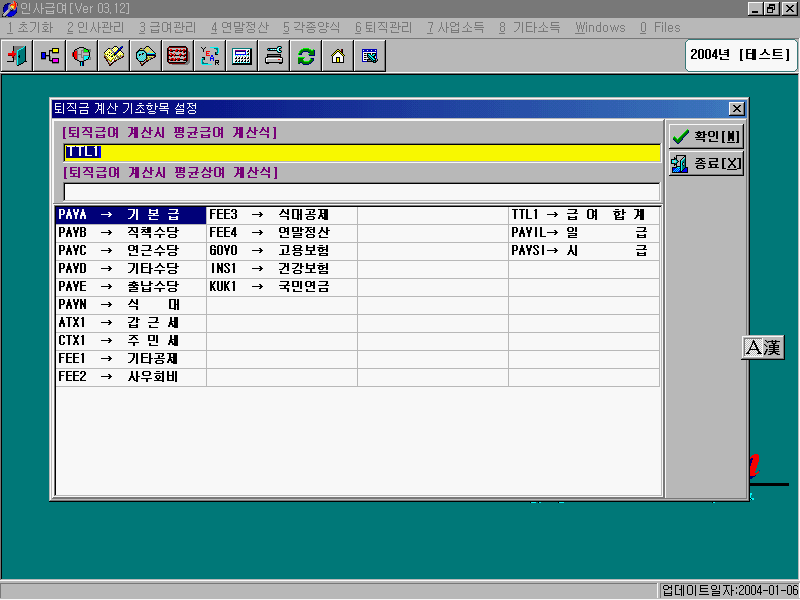
Task: Click the home house toolbar icon
Action: coord(337,56)
